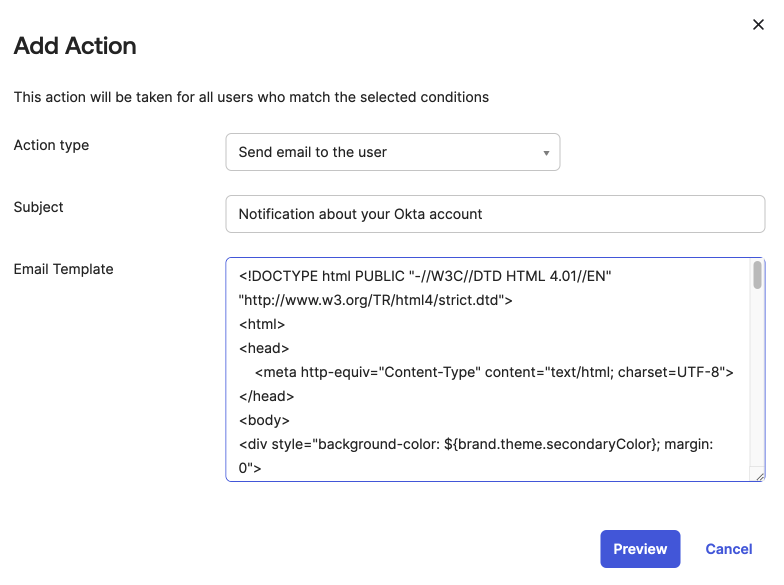Click the Email Template label
The image size is (784, 585).
click(63, 269)
